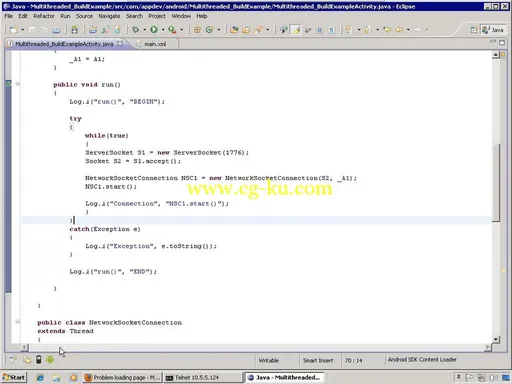This screenshot has height=384, width=512.
Task: Click the horizontal scroll right arrow
Action: tap(488, 347)
